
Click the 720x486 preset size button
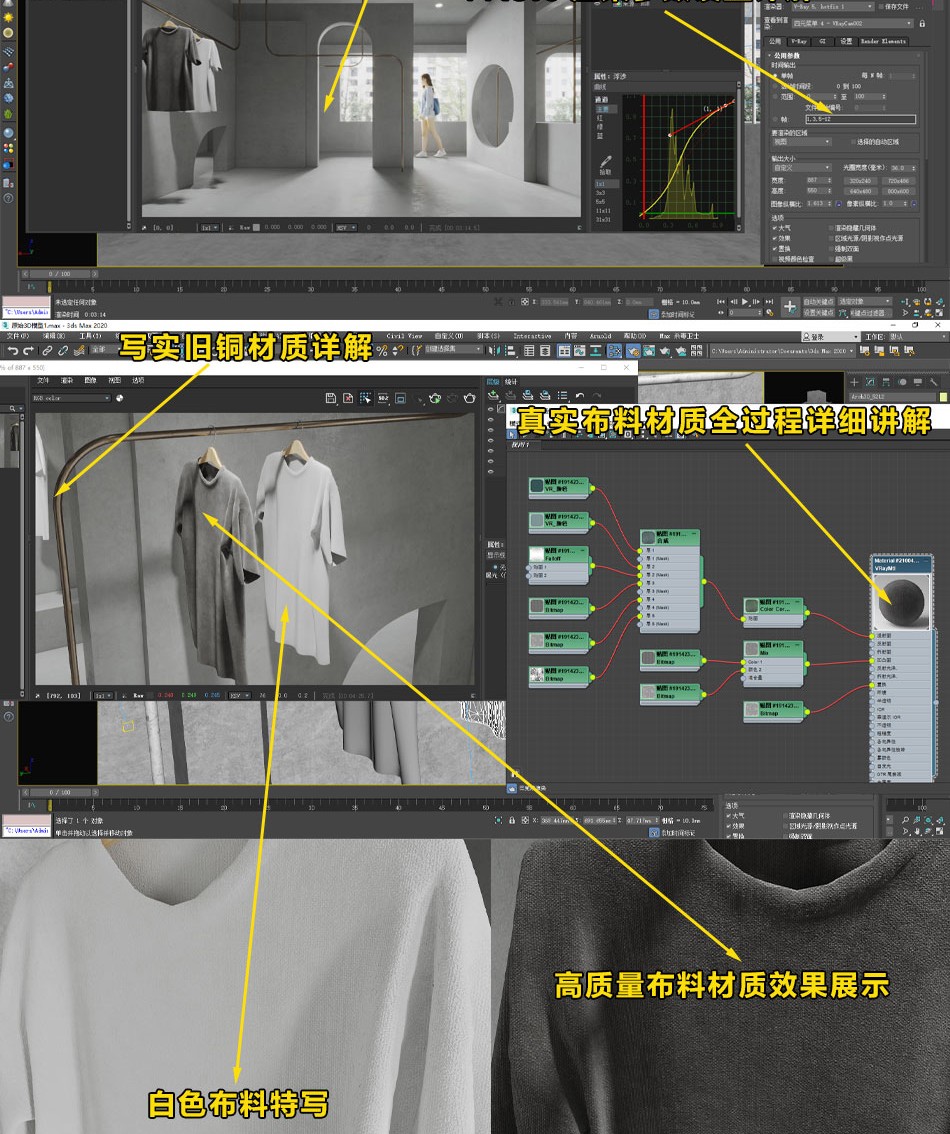click(x=898, y=181)
